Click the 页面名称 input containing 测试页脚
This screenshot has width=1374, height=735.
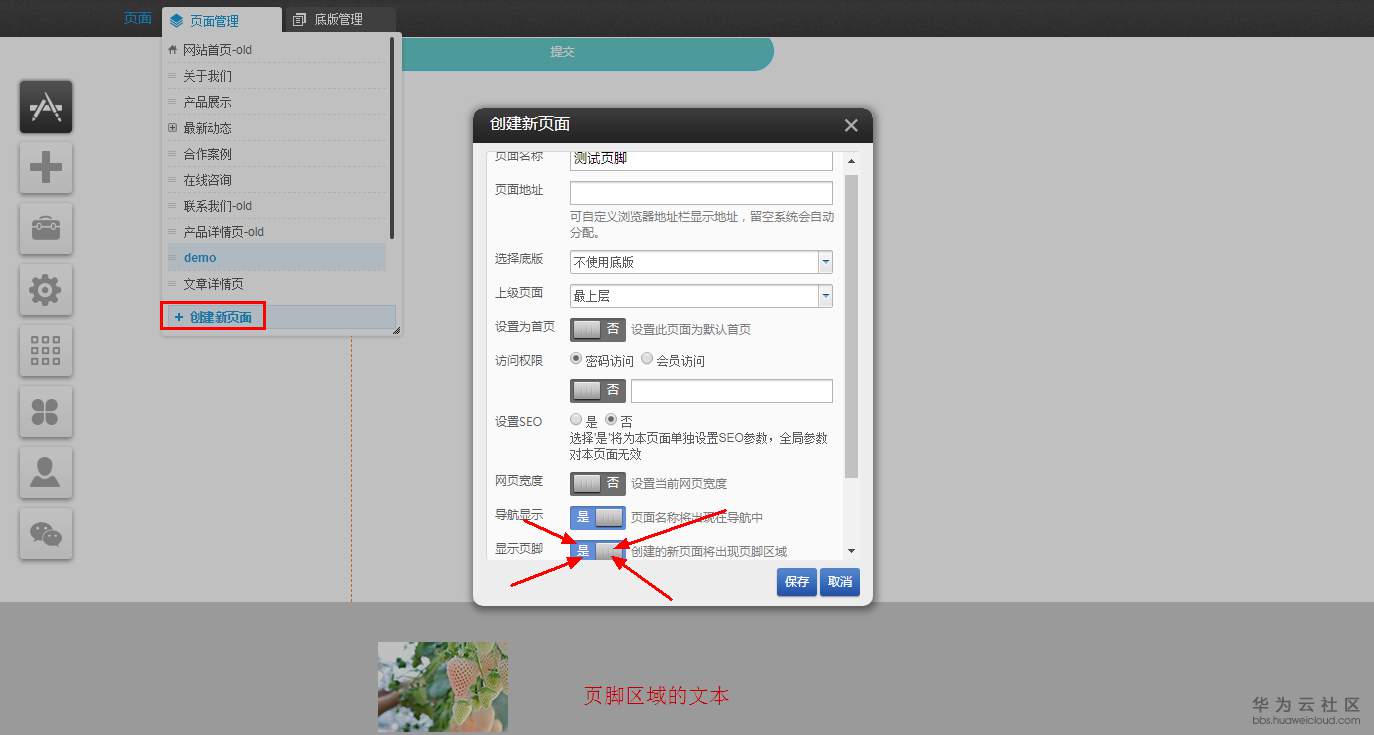pos(701,159)
